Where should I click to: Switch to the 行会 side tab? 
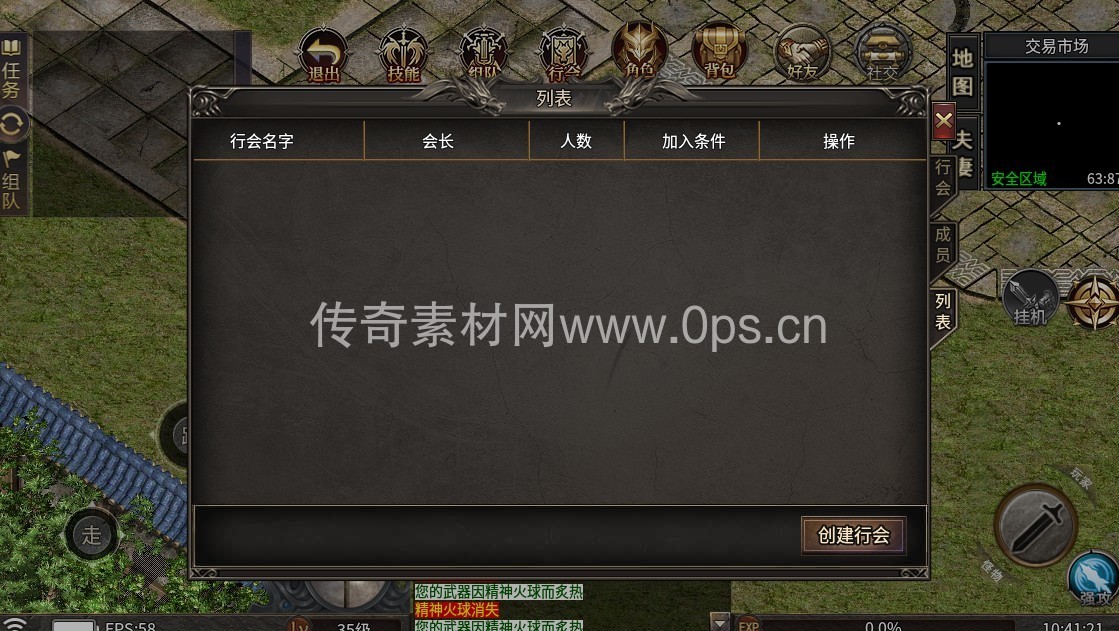[x=943, y=177]
